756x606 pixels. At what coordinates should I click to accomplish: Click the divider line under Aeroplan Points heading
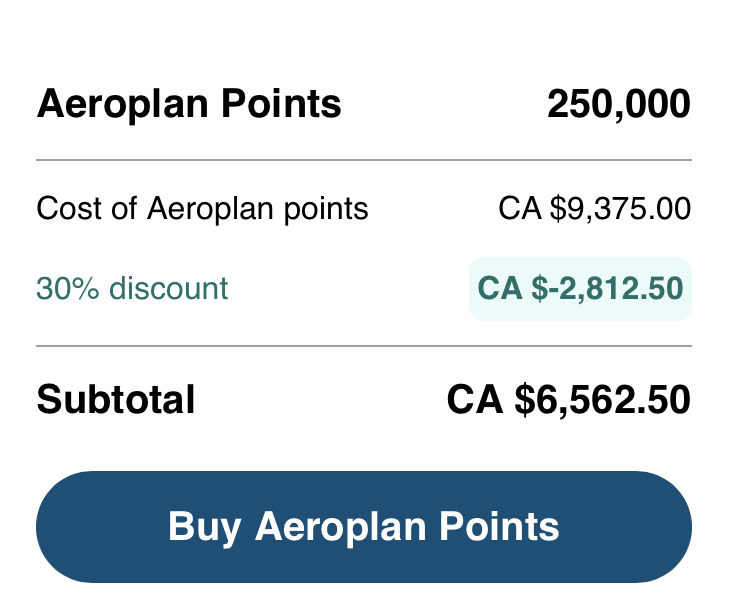[364, 160]
